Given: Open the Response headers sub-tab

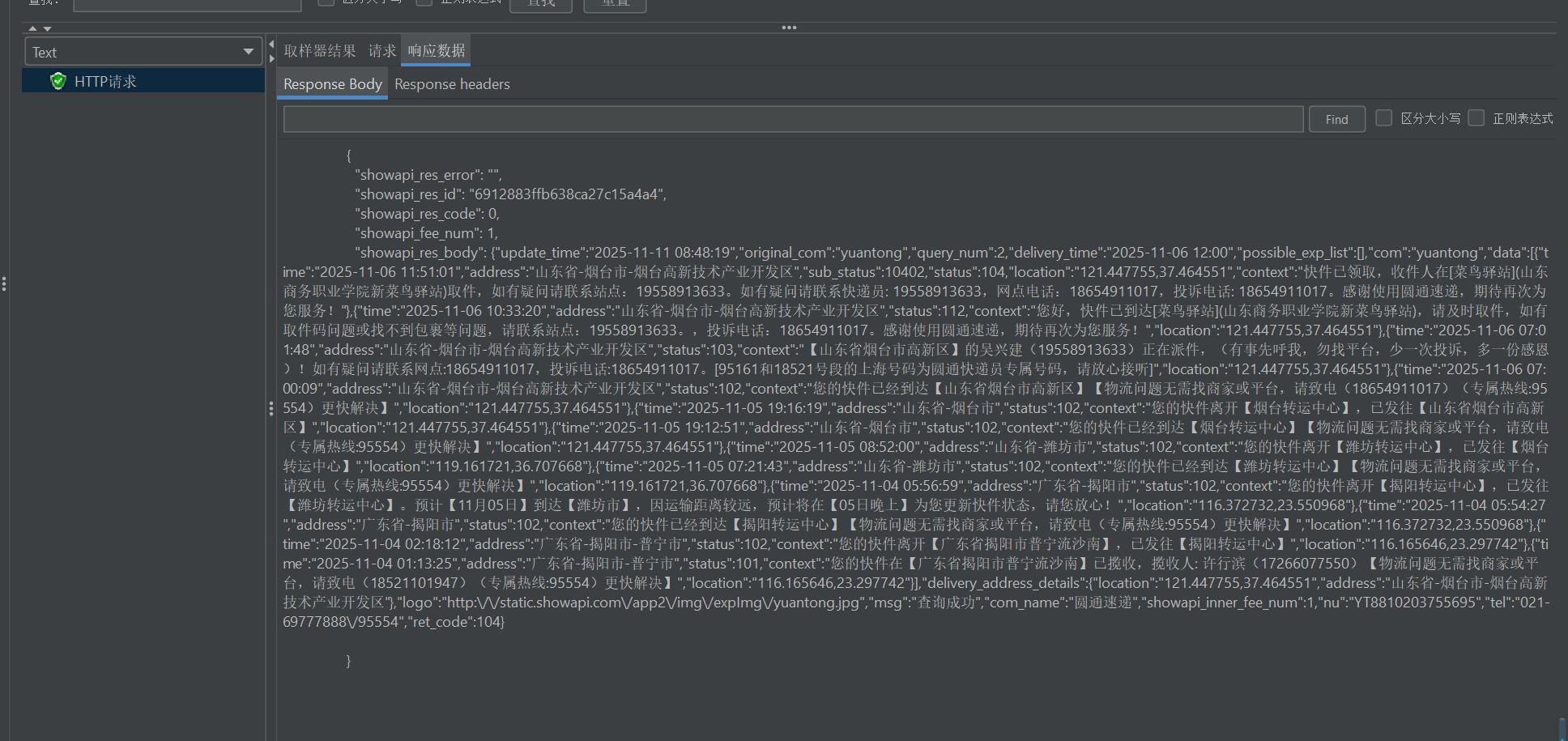Looking at the screenshot, I should [x=452, y=84].
